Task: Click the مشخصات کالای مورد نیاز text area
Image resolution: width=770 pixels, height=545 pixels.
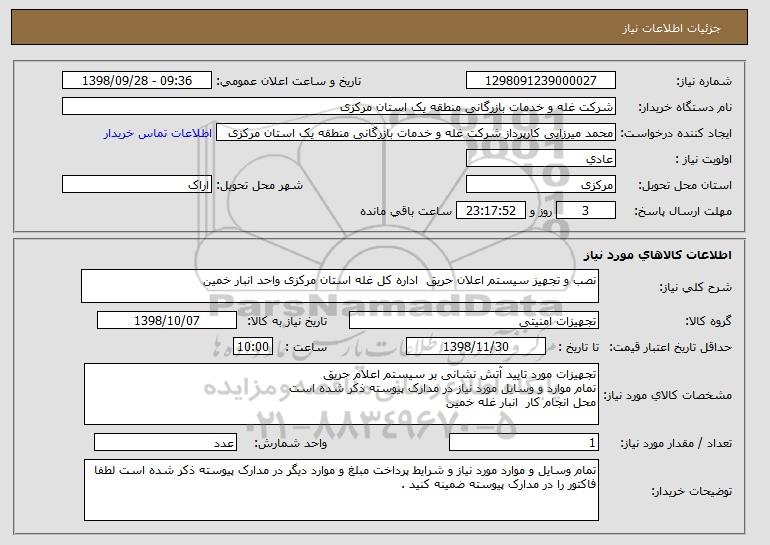Action: (x=341, y=394)
